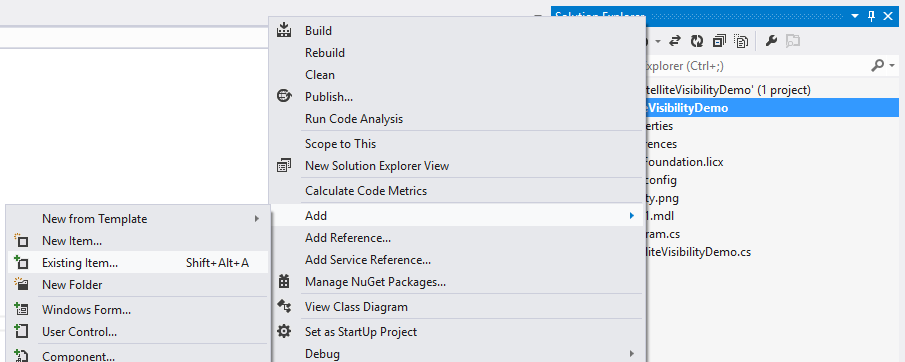Select the highlighted VisibilityDemo project node
Image resolution: width=905 pixels, height=362 pixels.
tap(772, 107)
